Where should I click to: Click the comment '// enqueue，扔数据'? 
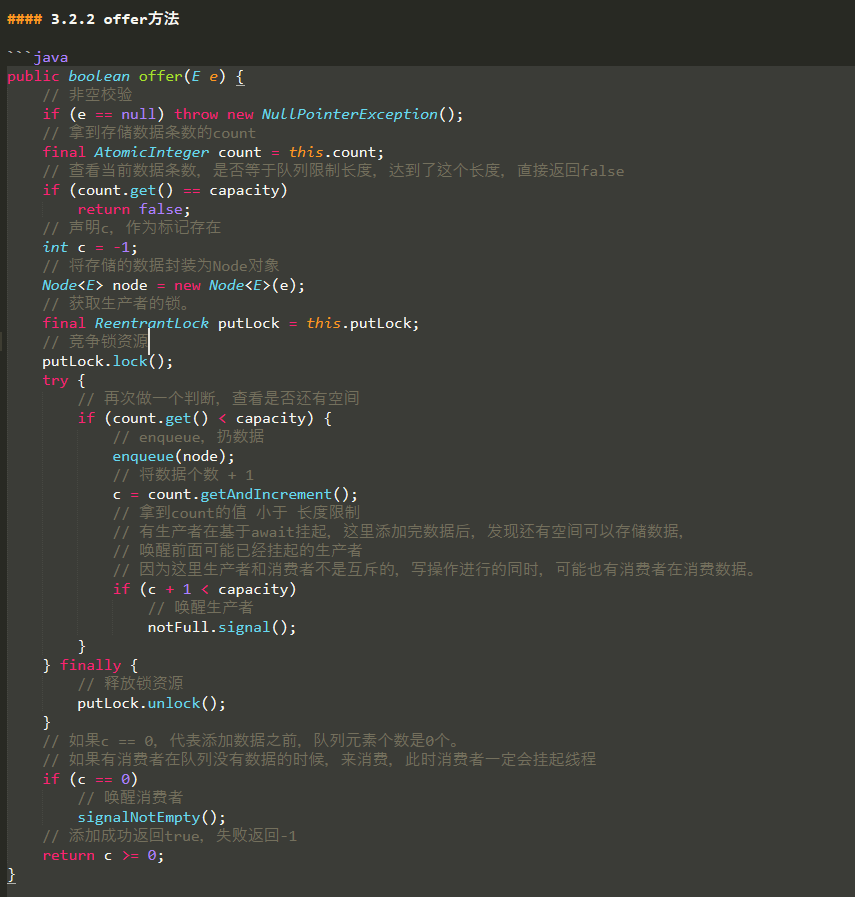(x=188, y=437)
